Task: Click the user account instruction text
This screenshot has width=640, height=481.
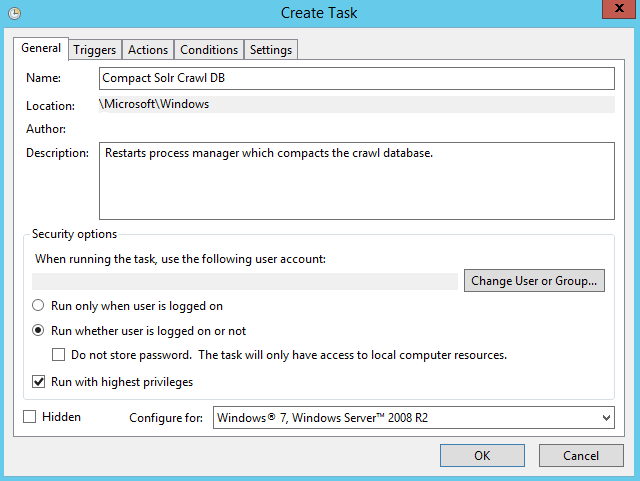Action: coord(180,259)
